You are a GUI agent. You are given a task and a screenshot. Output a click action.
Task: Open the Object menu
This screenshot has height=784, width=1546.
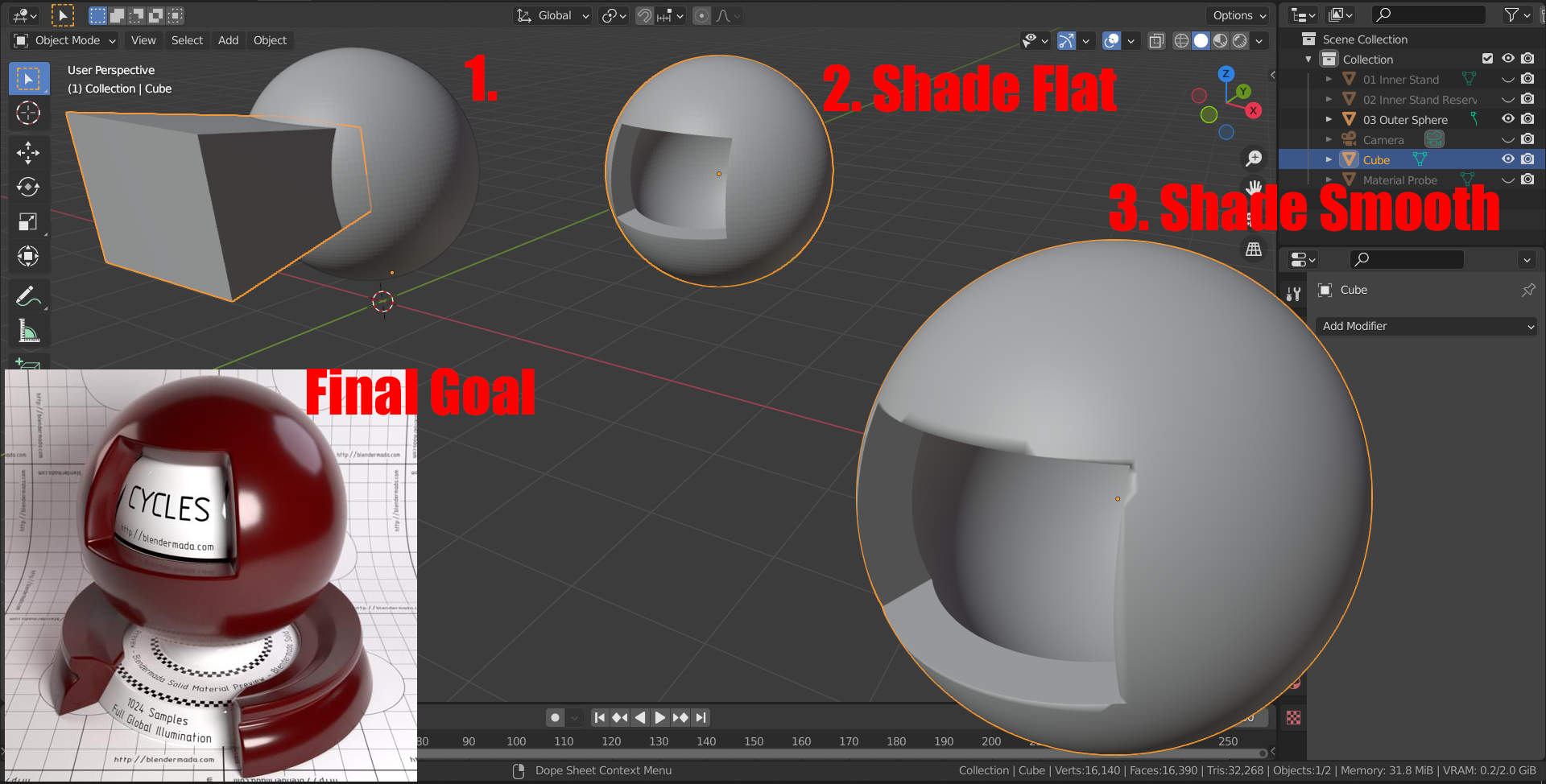pyautogui.click(x=270, y=40)
